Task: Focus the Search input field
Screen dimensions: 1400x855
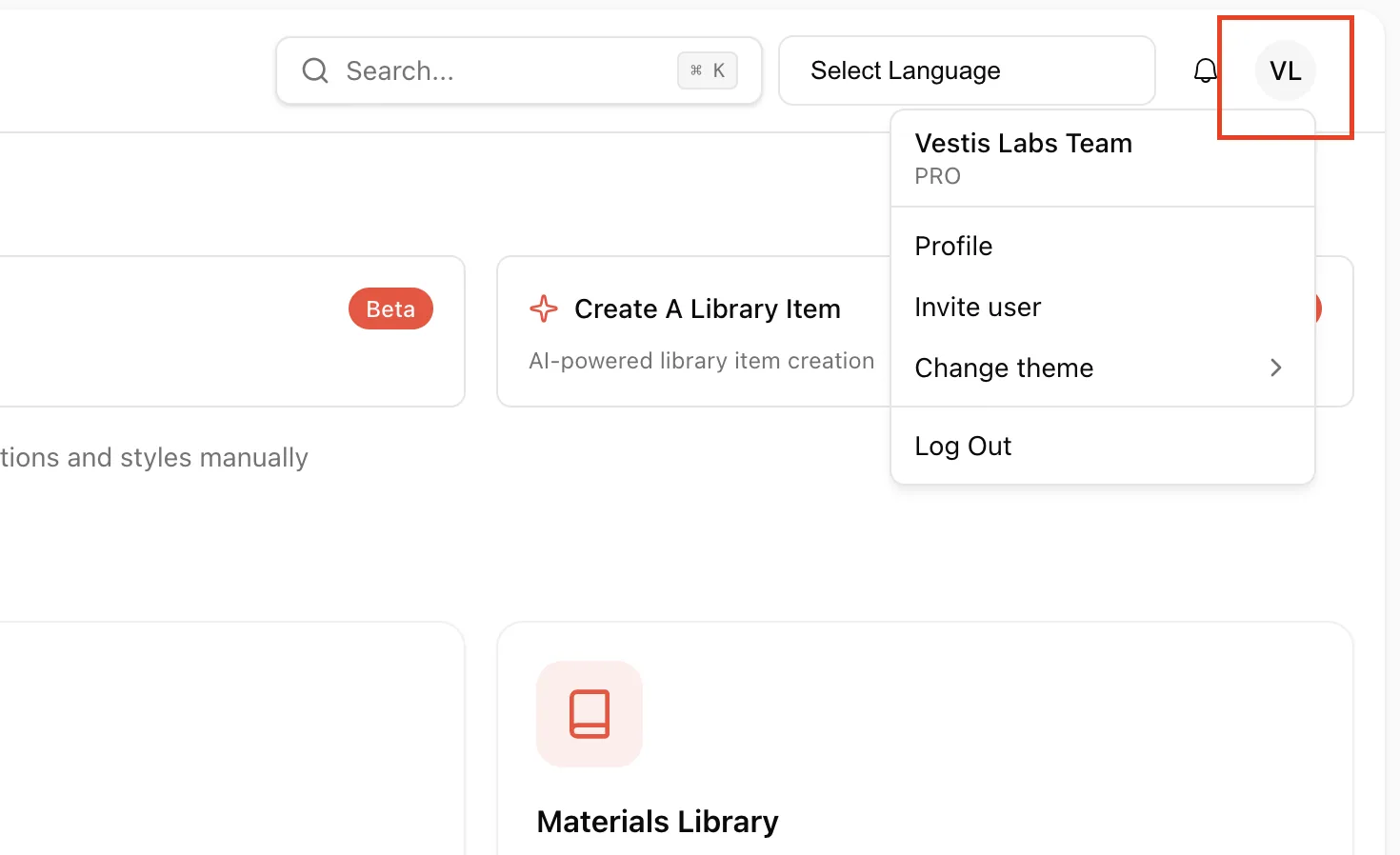Action: coord(519,70)
